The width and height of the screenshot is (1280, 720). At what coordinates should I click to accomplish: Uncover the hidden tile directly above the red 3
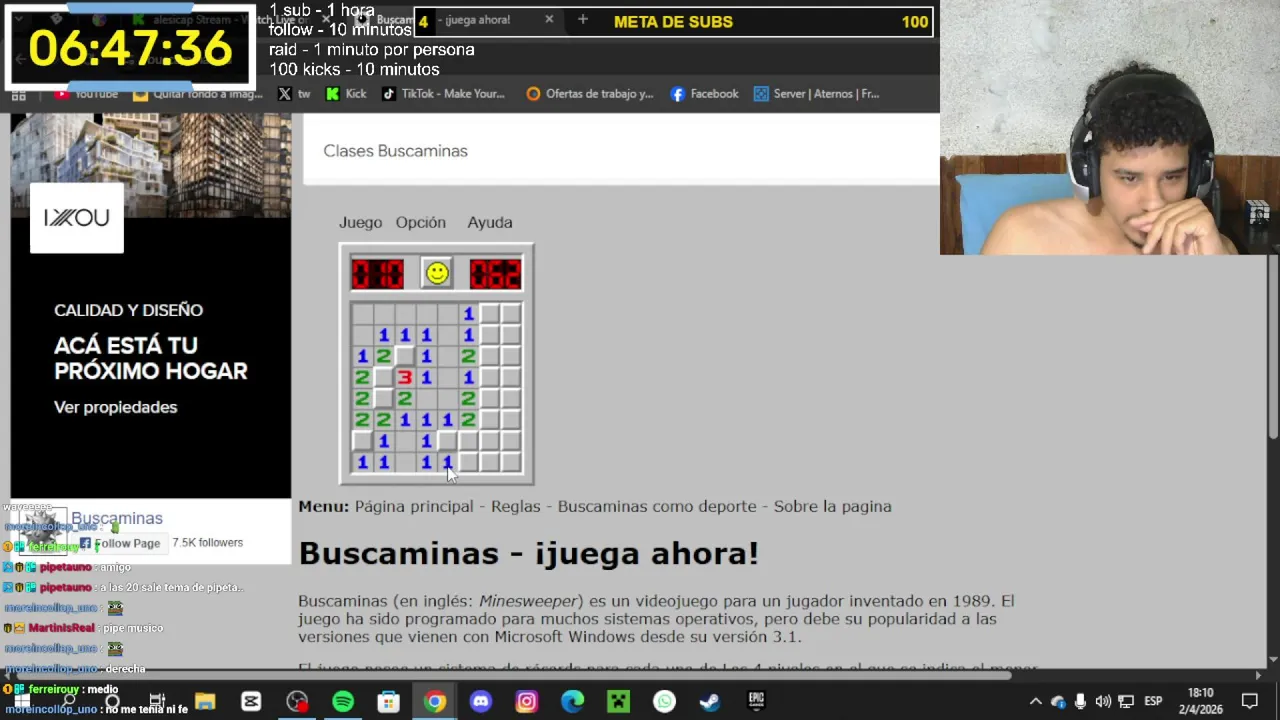(404, 356)
